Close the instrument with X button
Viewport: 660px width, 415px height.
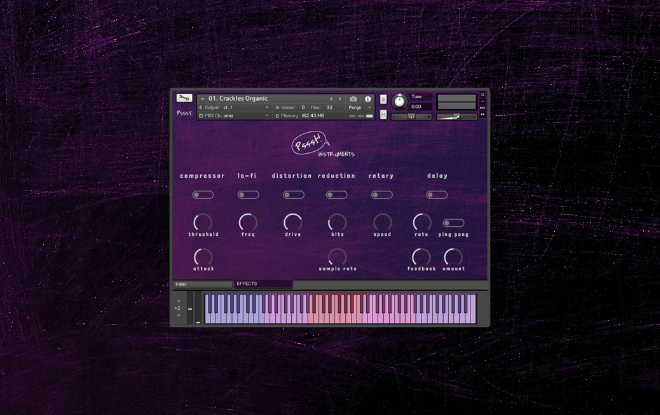click(x=482, y=95)
